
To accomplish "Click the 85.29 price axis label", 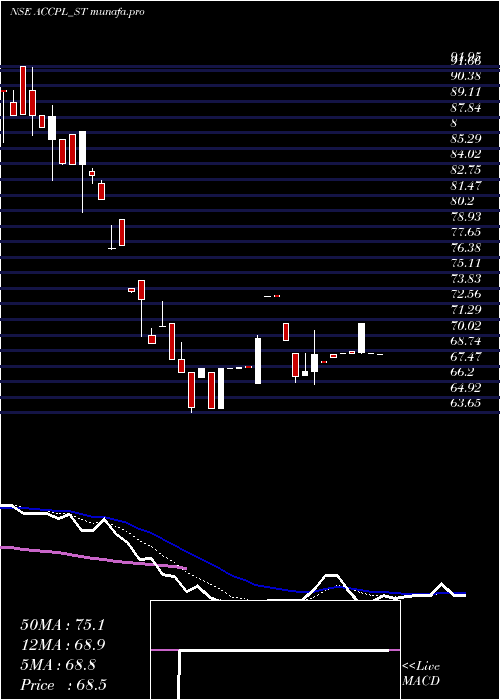I will click(466, 139).
